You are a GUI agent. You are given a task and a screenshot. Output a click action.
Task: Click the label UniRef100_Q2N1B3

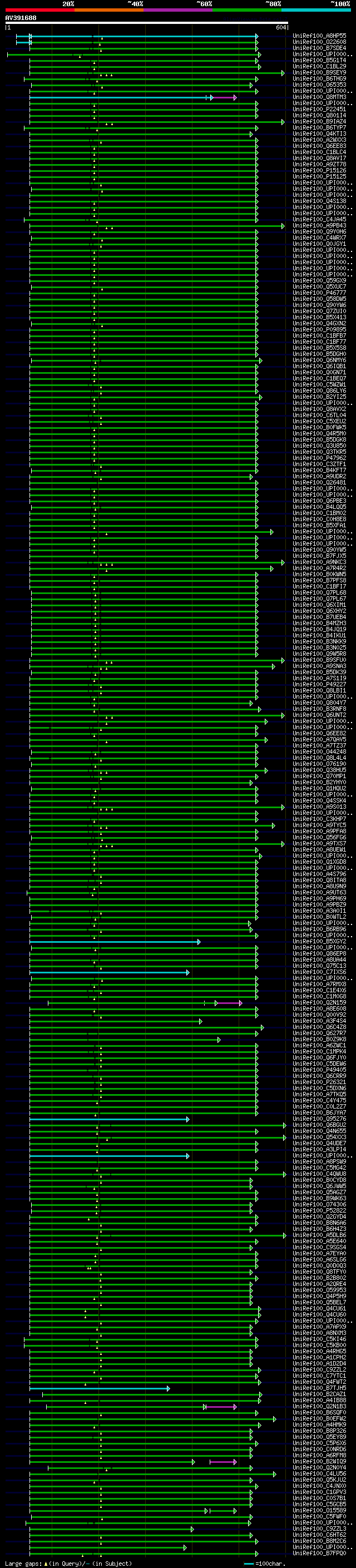click(x=319, y=1406)
